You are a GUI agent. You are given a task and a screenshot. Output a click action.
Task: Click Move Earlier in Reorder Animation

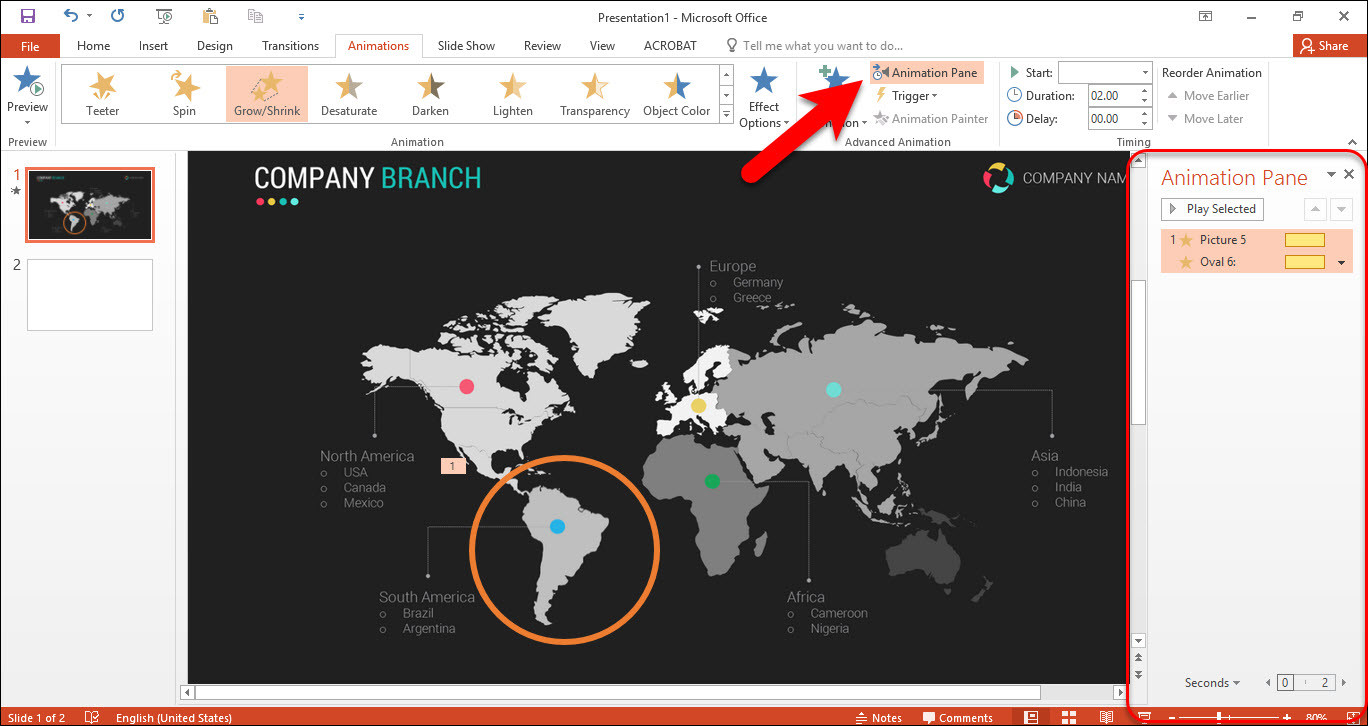(x=1210, y=95)
